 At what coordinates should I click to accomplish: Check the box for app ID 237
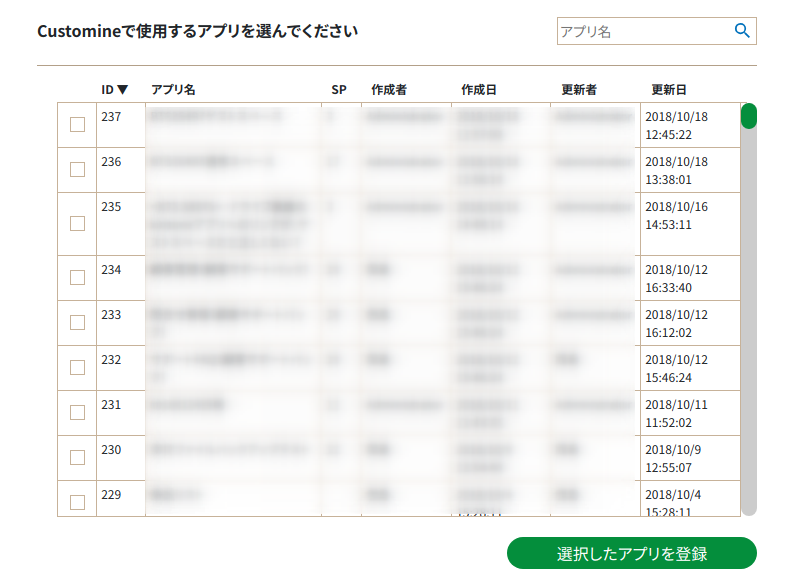[x=77, y=124]
